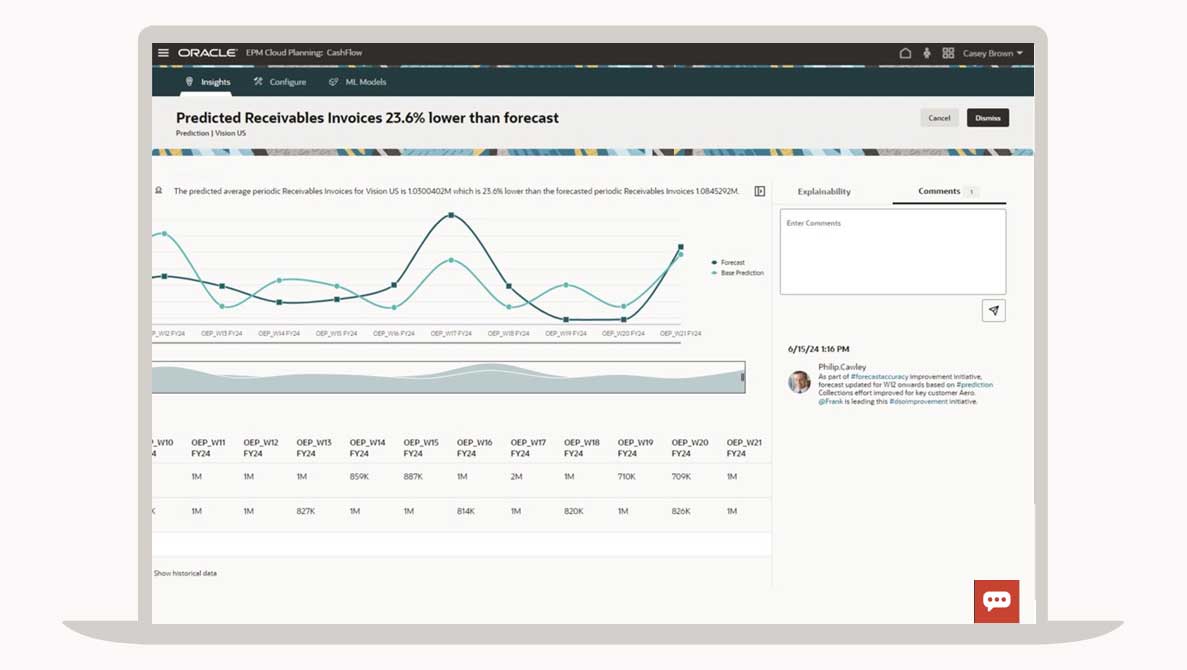Screen dimensions: 1187x670
Task: Expand Casey Brown user menu
Action: [x=992, y=53]
